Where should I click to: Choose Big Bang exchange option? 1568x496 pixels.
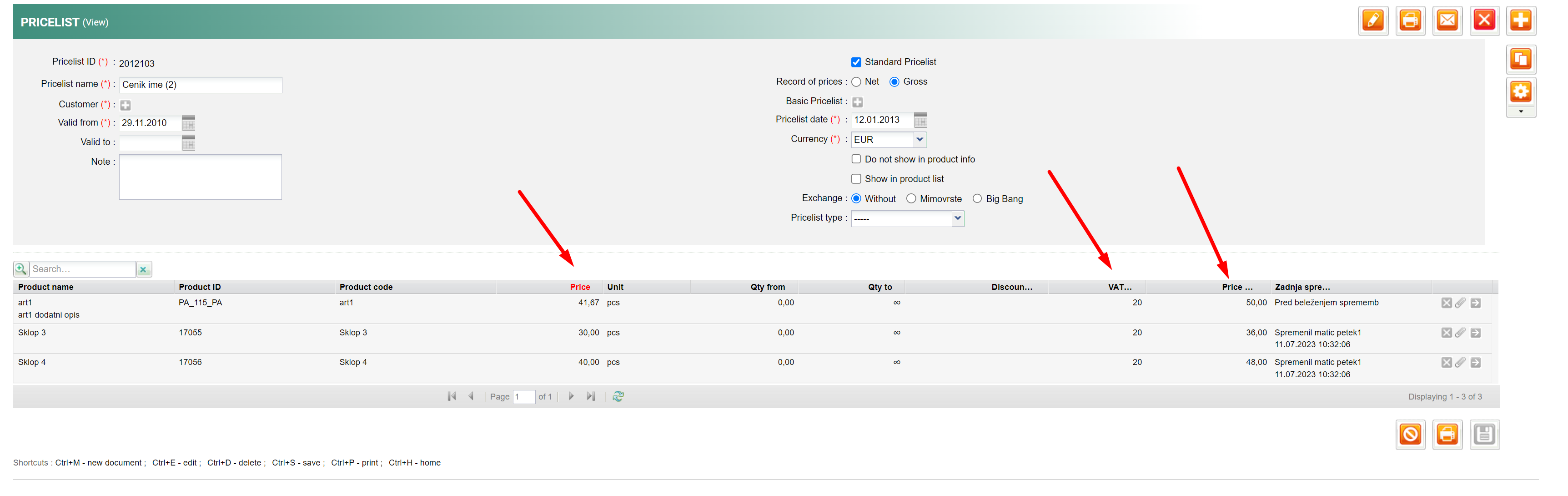[x=977, y=199]
